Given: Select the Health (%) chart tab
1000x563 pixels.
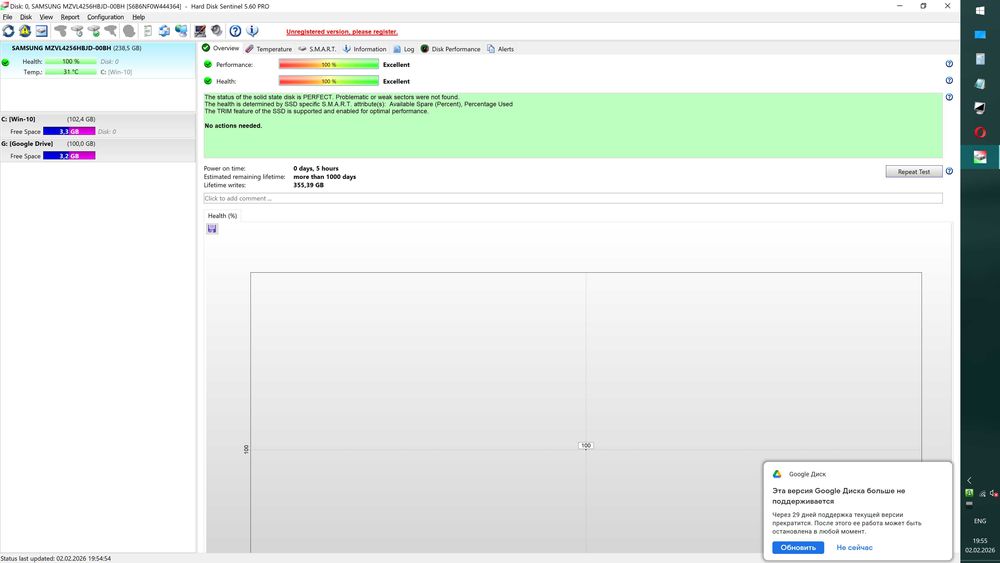Looking at the screenshot, I should 222,216.
